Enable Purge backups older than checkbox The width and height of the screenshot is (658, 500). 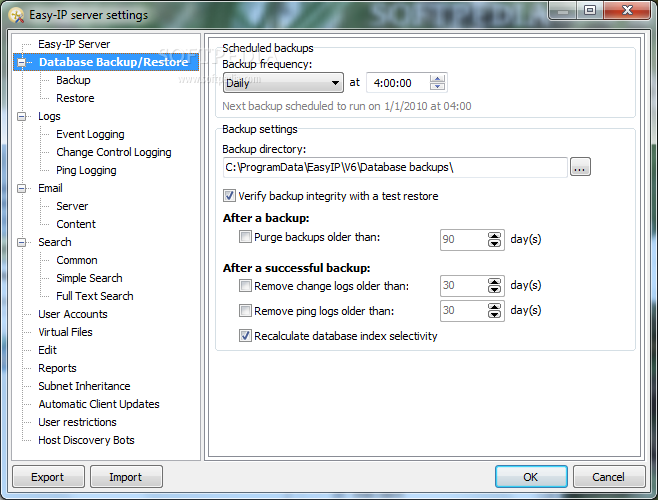click(245, 237)
